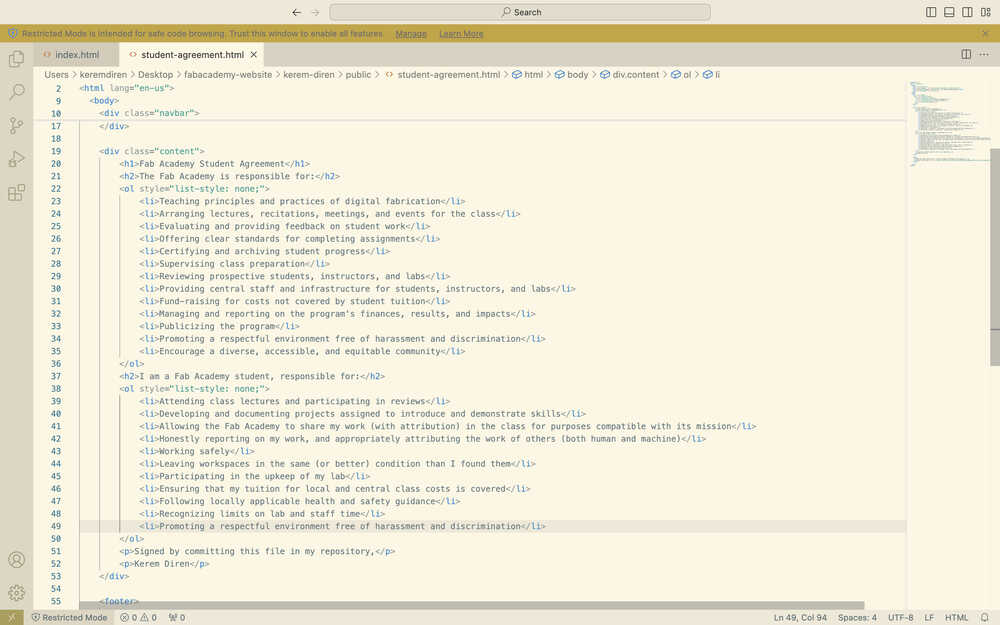Click the Ln 49, Col 94 indicator
The image size is (1000, 625).
tap(800, 617)
